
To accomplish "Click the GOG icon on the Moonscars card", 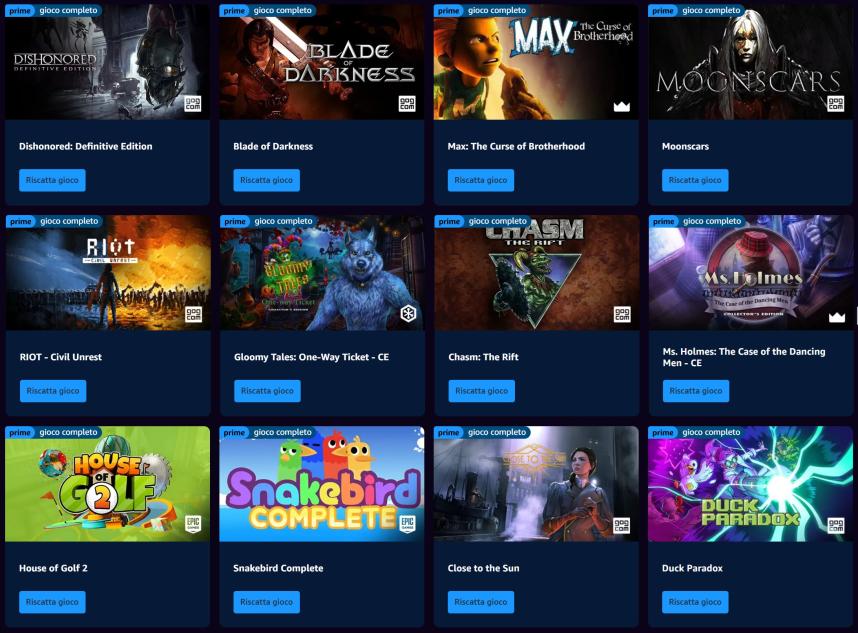I will pyautogui.click(x=836, y=103).
